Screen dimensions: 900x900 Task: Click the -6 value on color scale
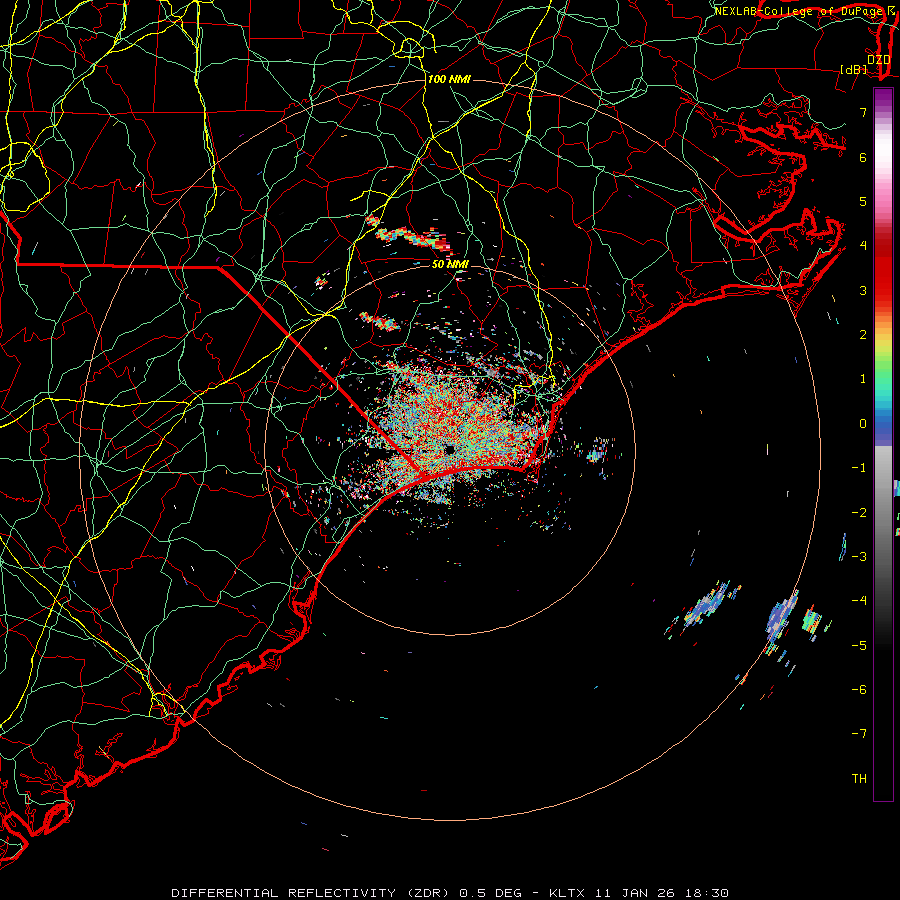click(859, 690)
